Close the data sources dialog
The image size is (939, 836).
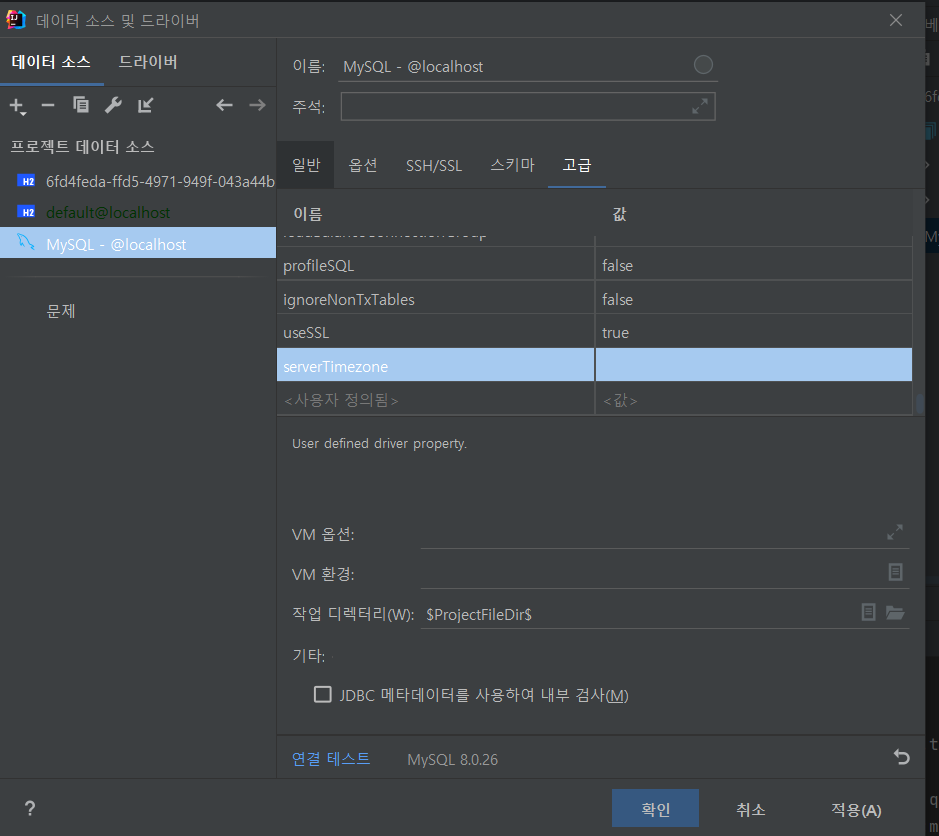click(x=896, y=20)
